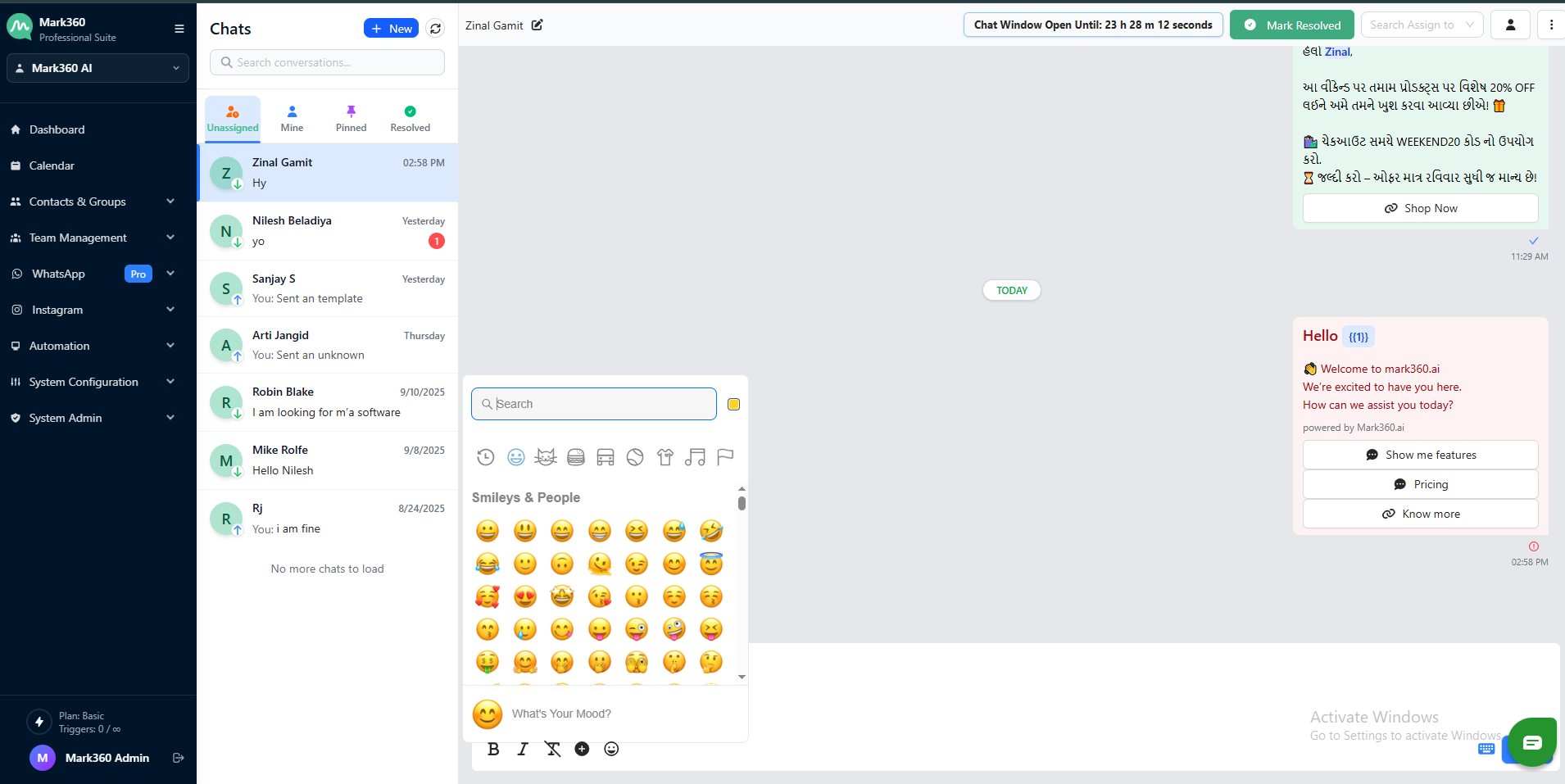Open the Animals & Nature emoji category
Image resolution: width=1565 pixels, height=784 pixels.
(546, 457)
